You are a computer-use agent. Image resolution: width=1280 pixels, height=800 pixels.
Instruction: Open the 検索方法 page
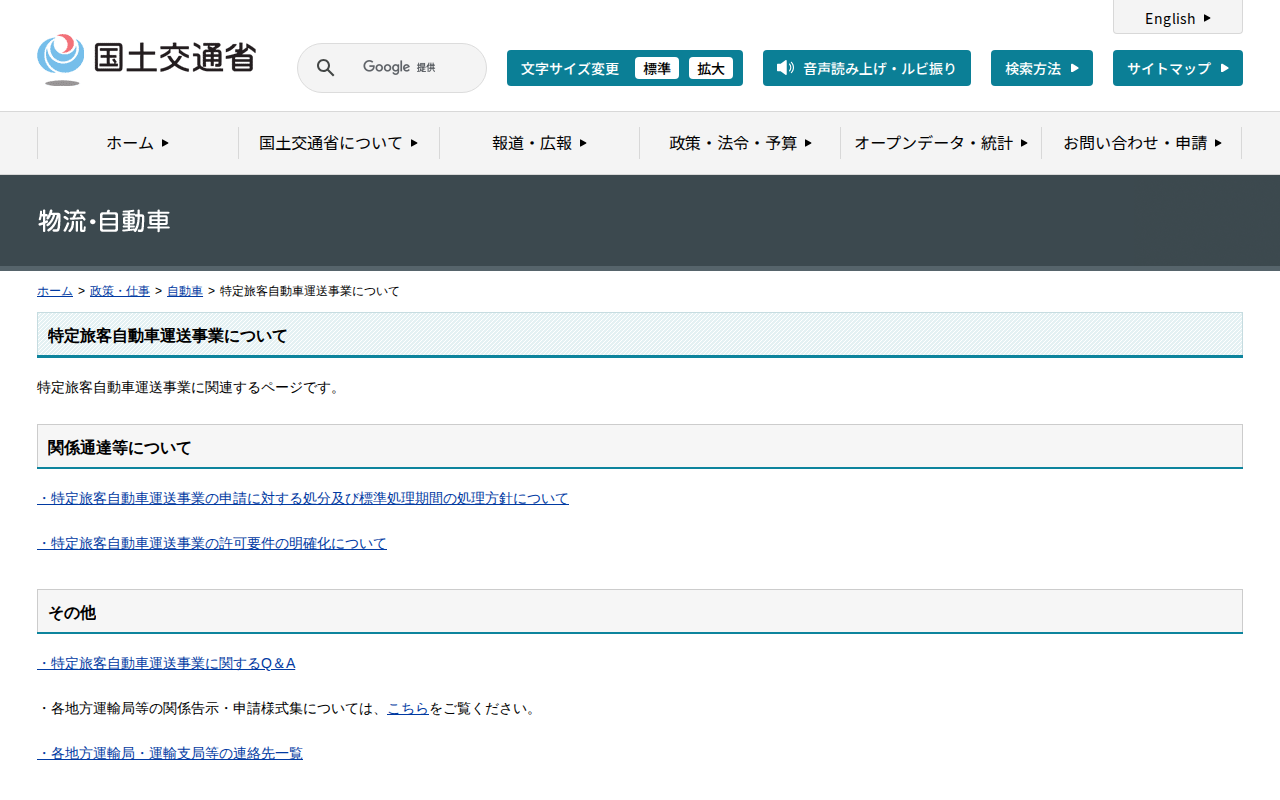1042,68
